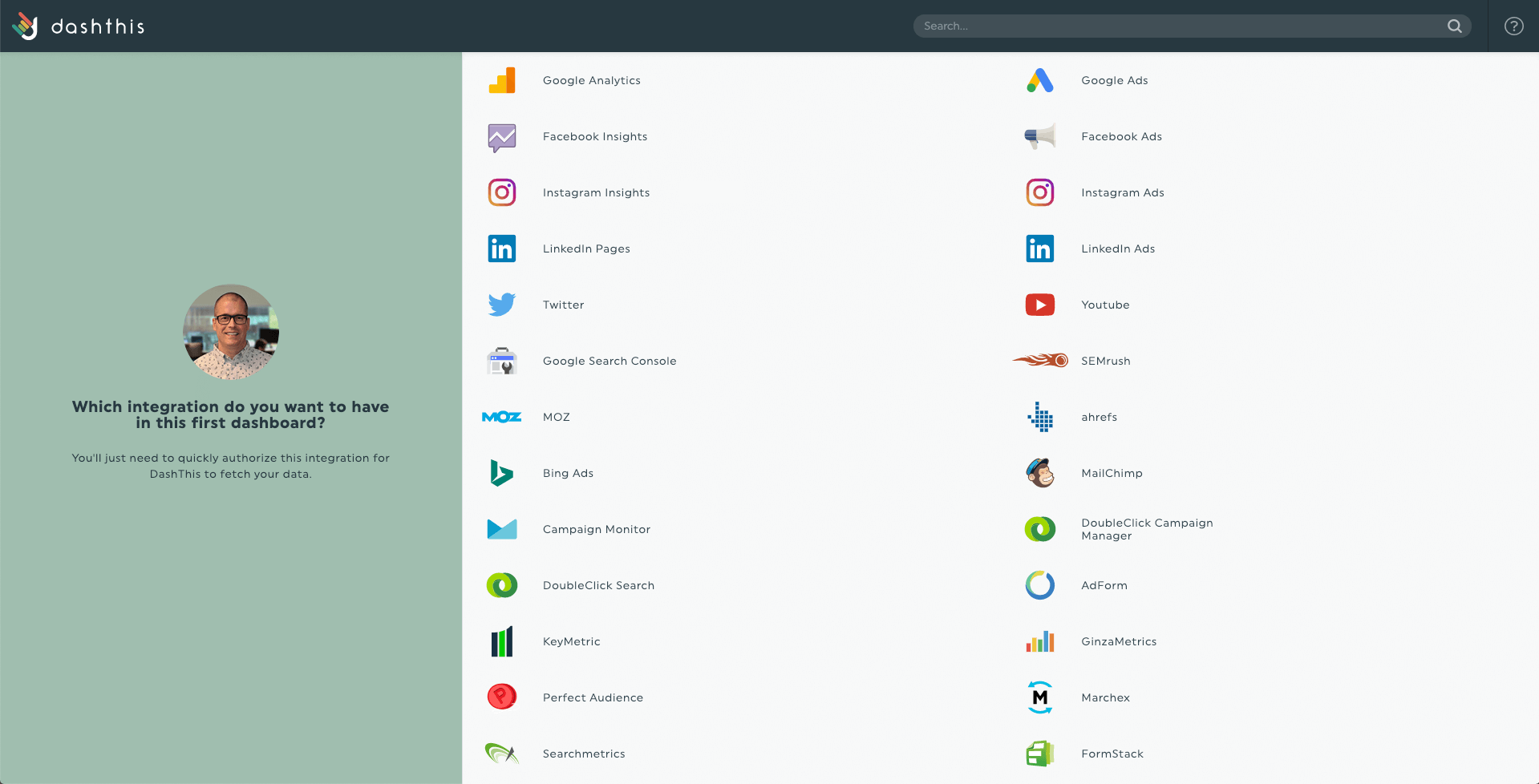Screen dimensions: 1539x784
Task: Focus the Search input field
Action: point(1192,26)
